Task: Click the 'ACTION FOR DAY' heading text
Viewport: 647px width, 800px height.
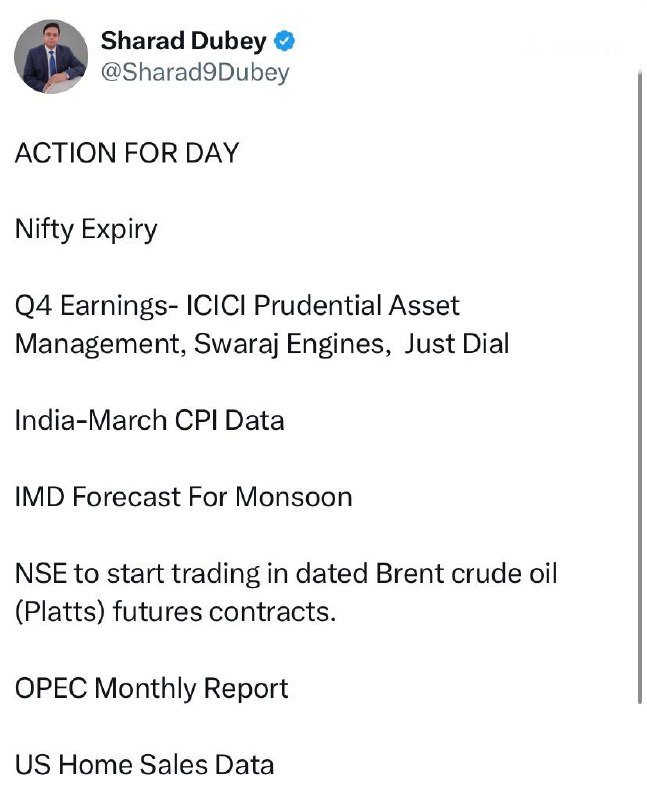Action: point(127,153)
